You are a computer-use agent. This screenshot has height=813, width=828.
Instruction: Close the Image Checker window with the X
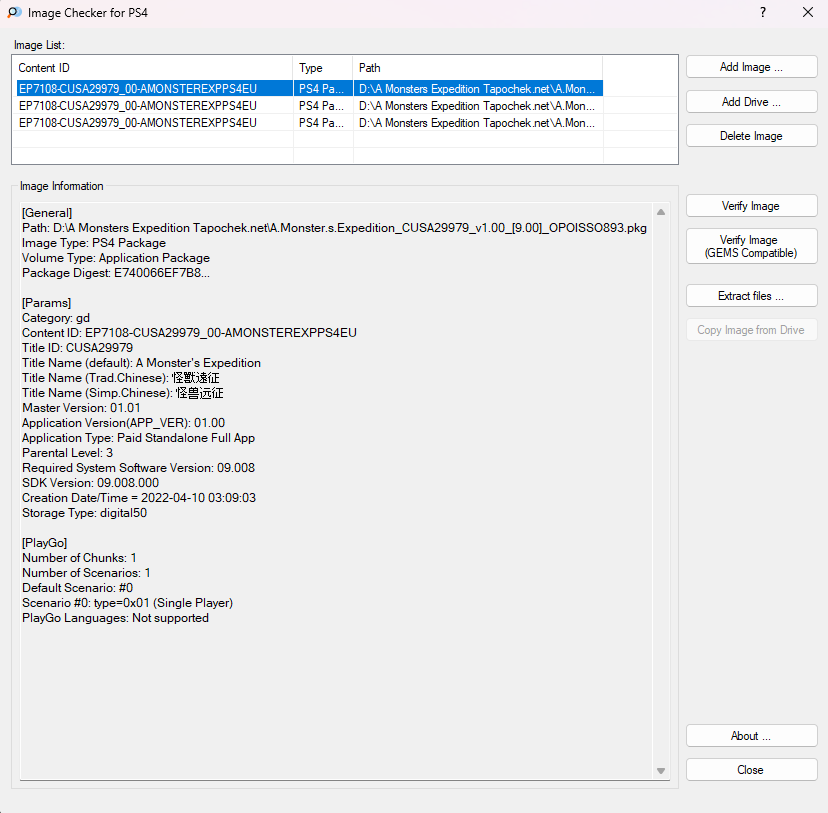[807, 12]
